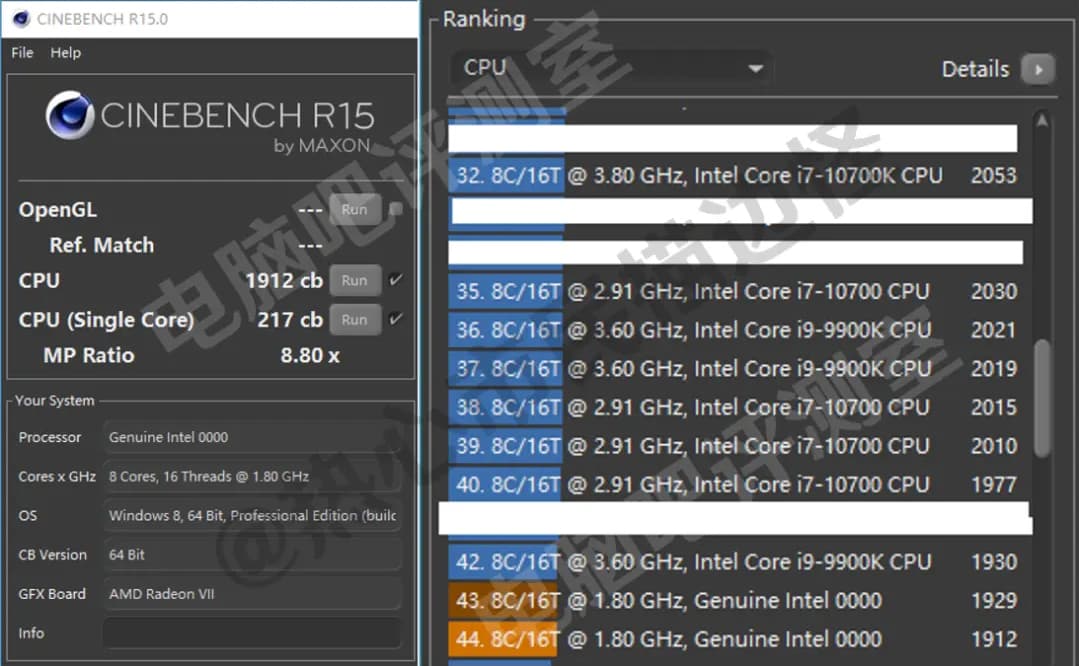Select ranking entry 38 i7-10700 2015
1079x666 pixels.
point(736,407)
